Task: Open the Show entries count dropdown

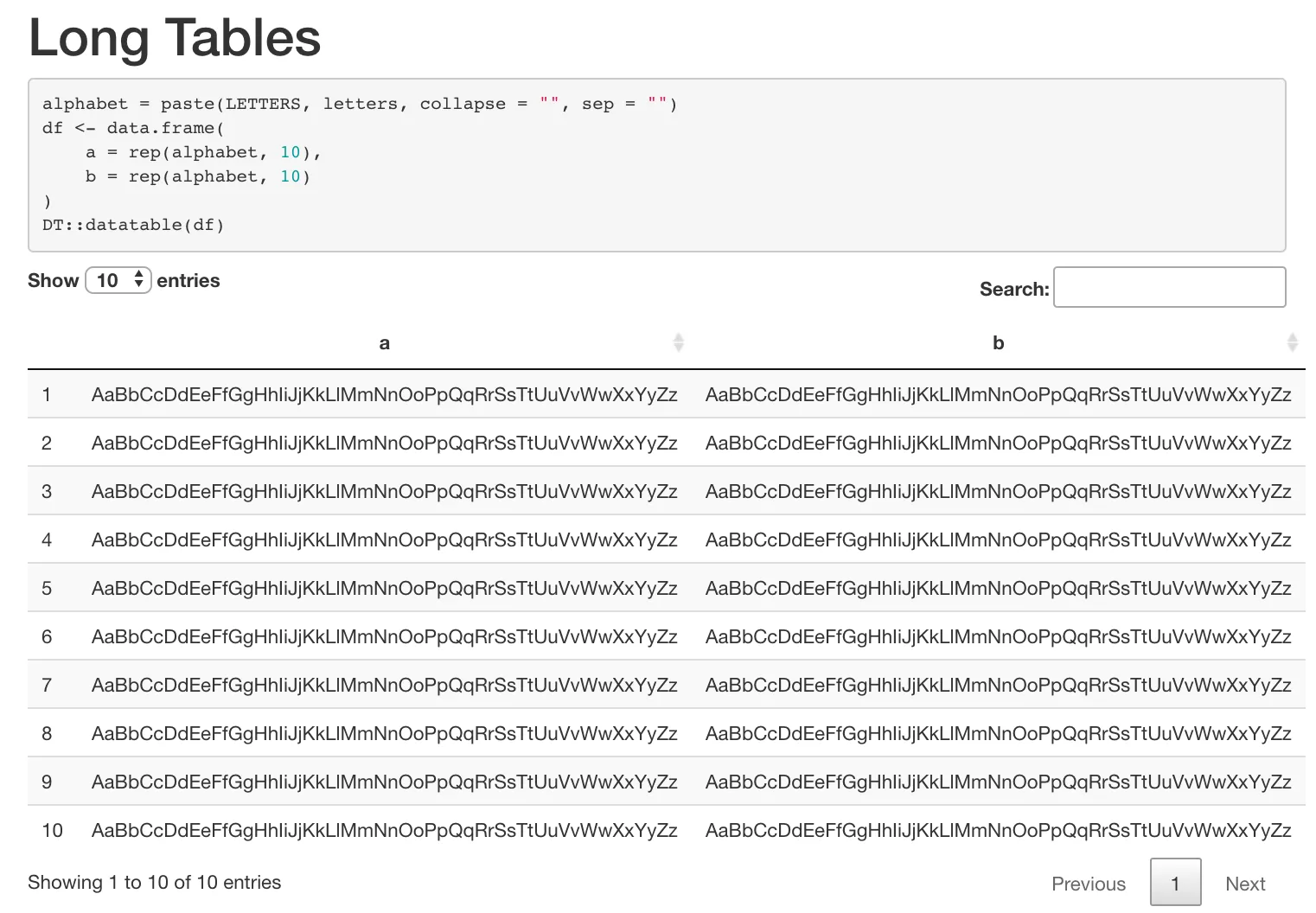Action: (x=118, y=280)
